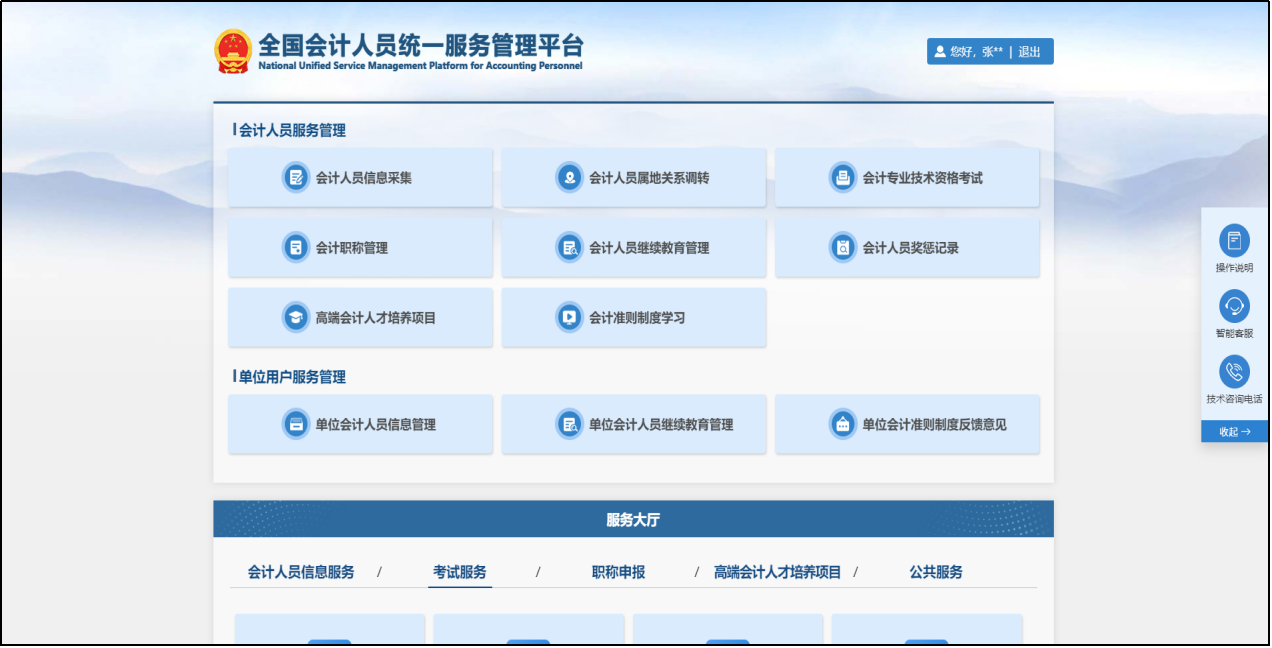Image resolution: width=1272 pixels, height=648 pixels.
Task: Click the 会计准则制度学习 video icon
Action: point(569,317)
